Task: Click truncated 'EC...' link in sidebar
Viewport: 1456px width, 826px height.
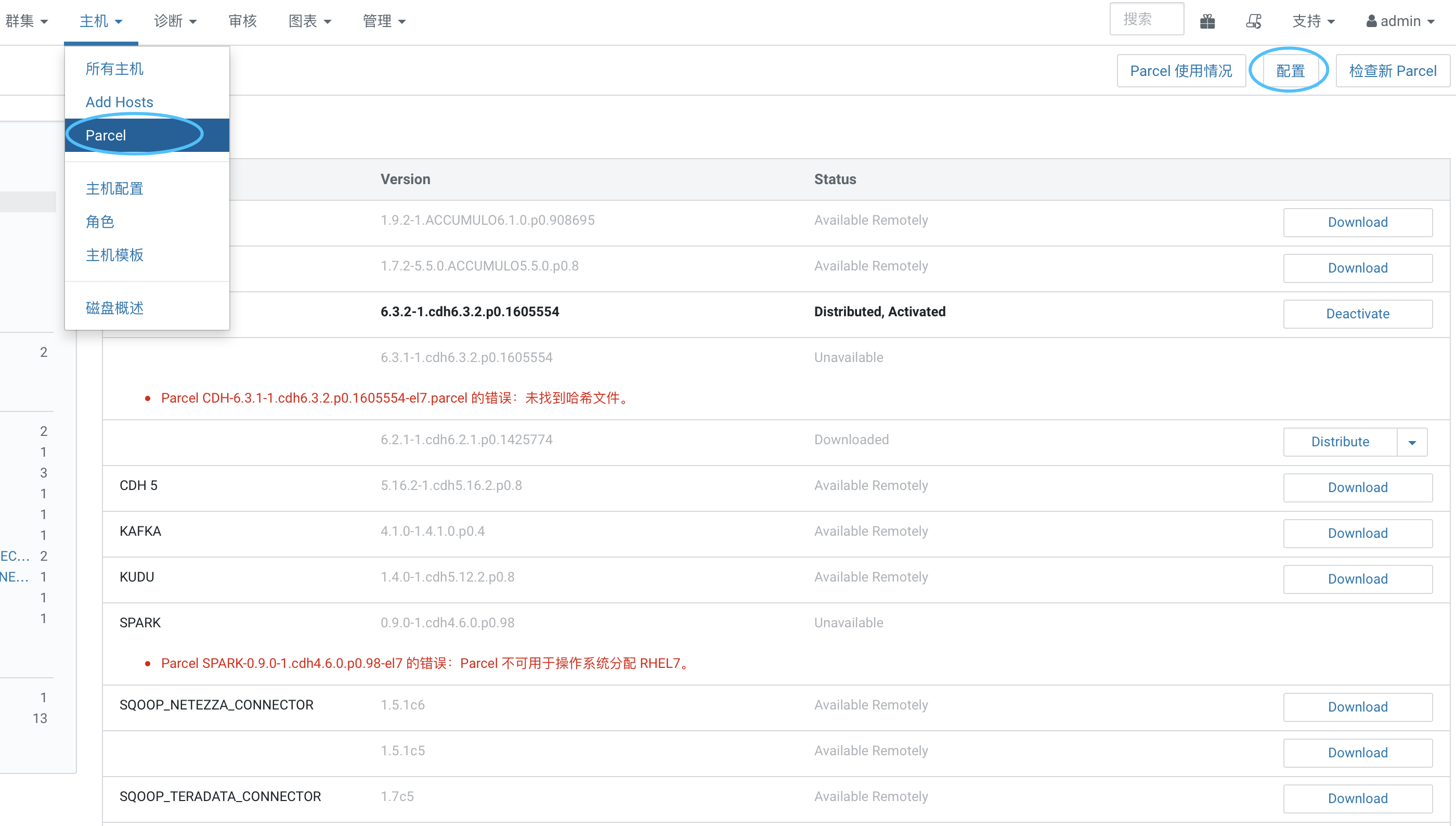Action: pos(15,556)
